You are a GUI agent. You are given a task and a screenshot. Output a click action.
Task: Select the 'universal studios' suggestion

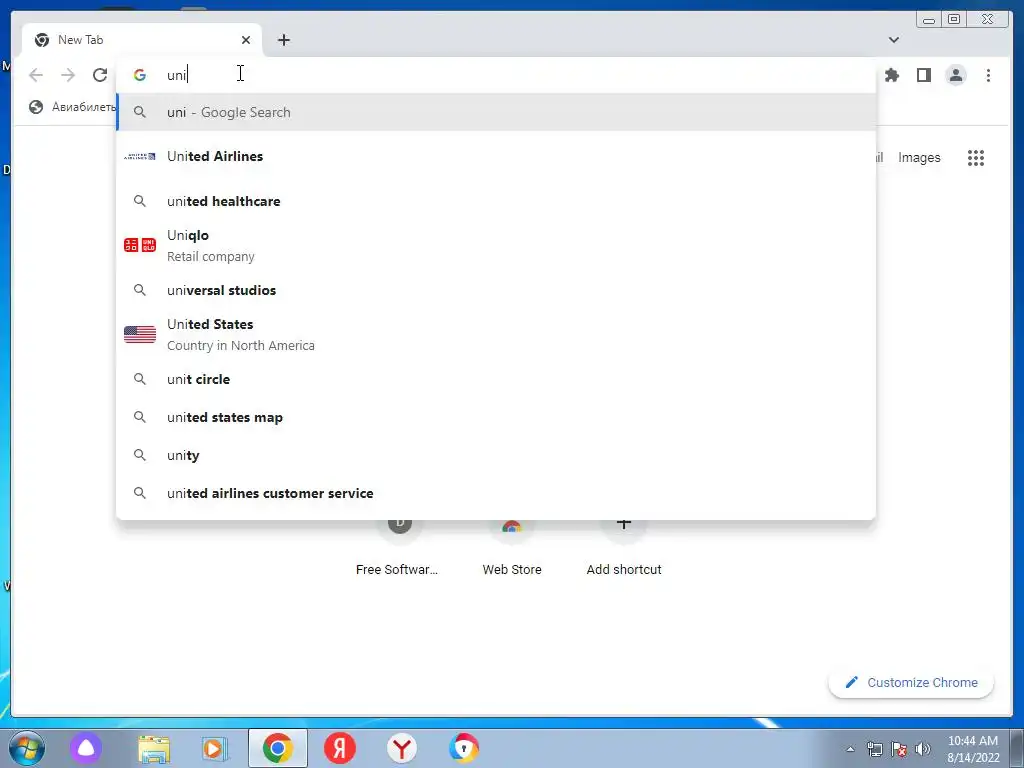pyautogui.click(x=496, y=290)
